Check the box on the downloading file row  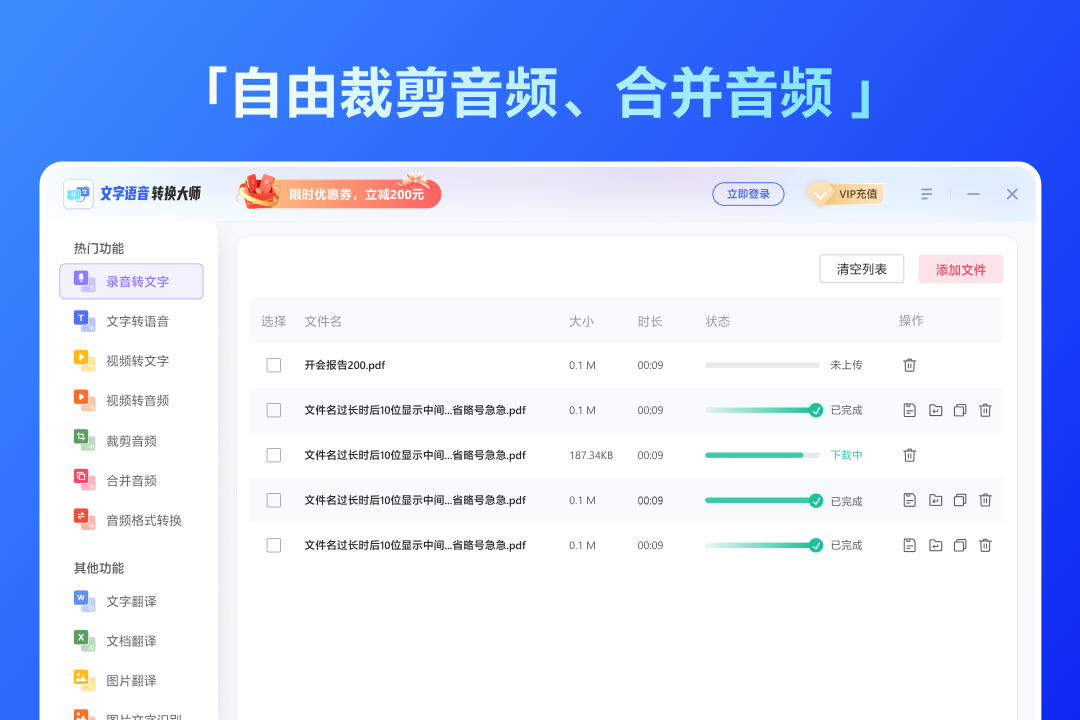pyautogui.click(x=273, y=455)
